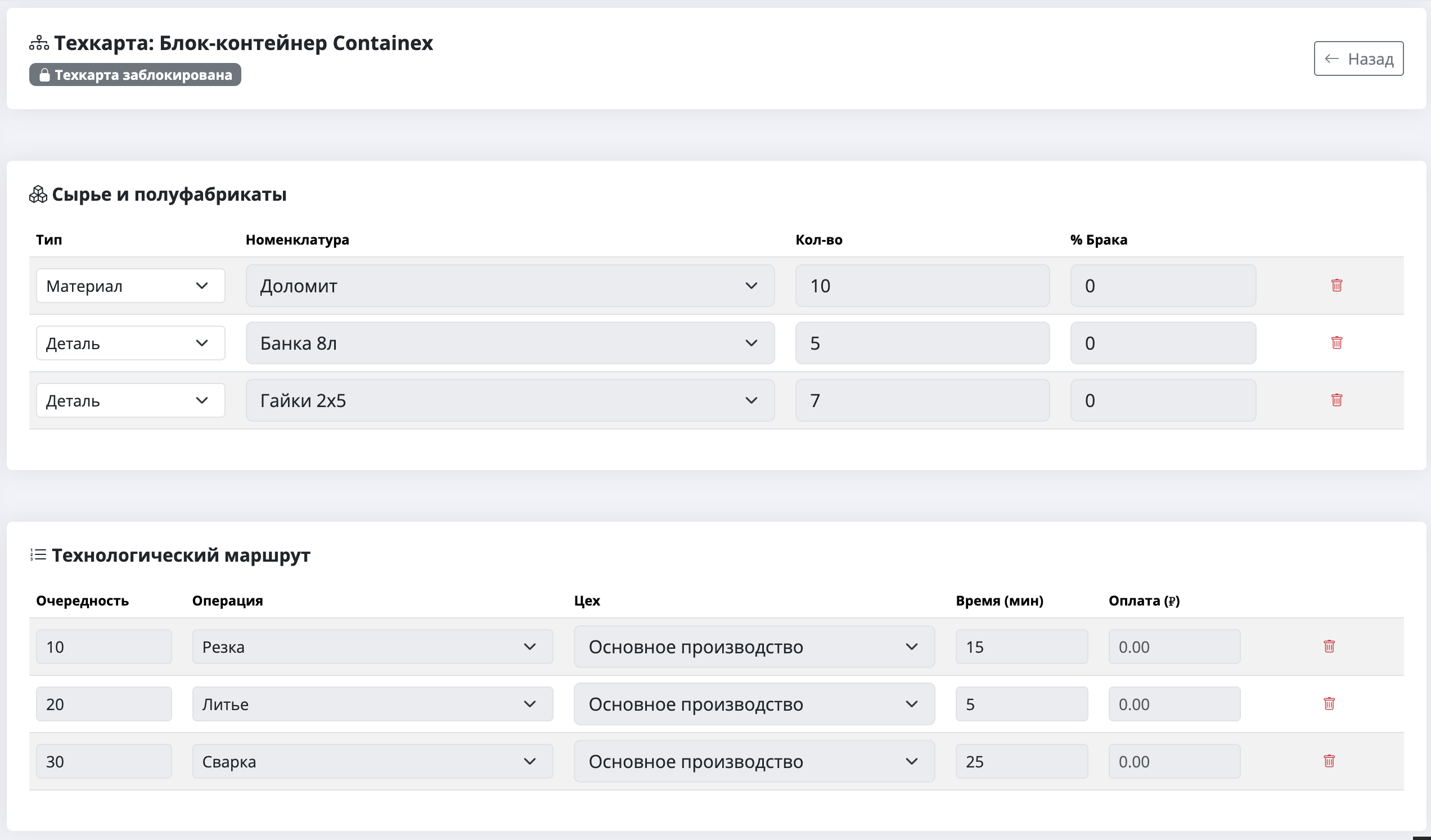Delete the Гайки 2x5 row

point(1336,400)
